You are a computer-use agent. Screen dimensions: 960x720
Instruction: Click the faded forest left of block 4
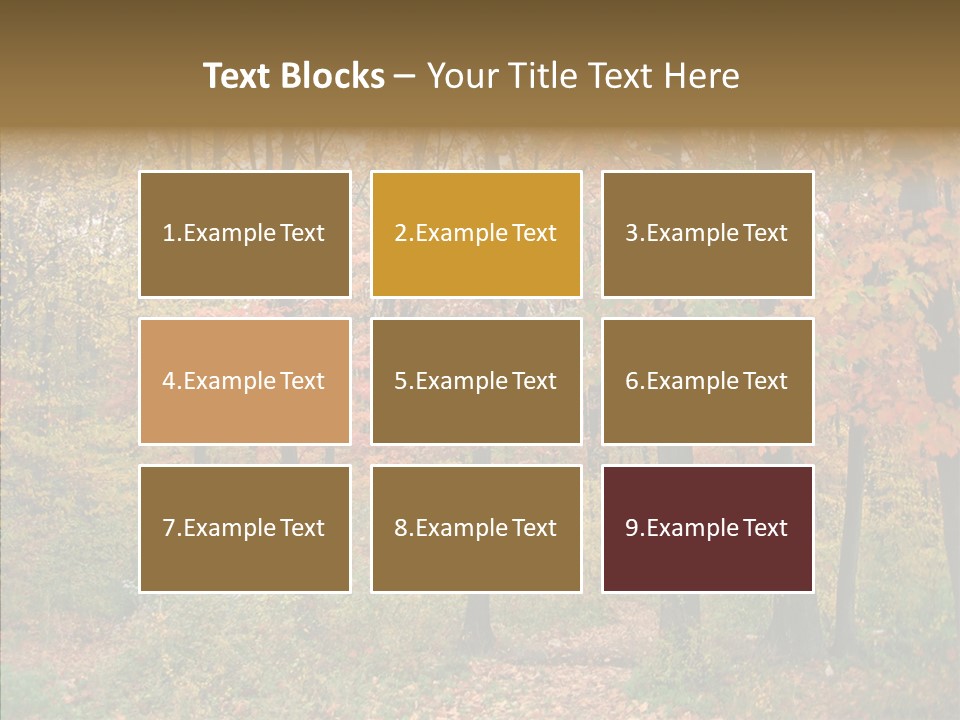[67, 380]
